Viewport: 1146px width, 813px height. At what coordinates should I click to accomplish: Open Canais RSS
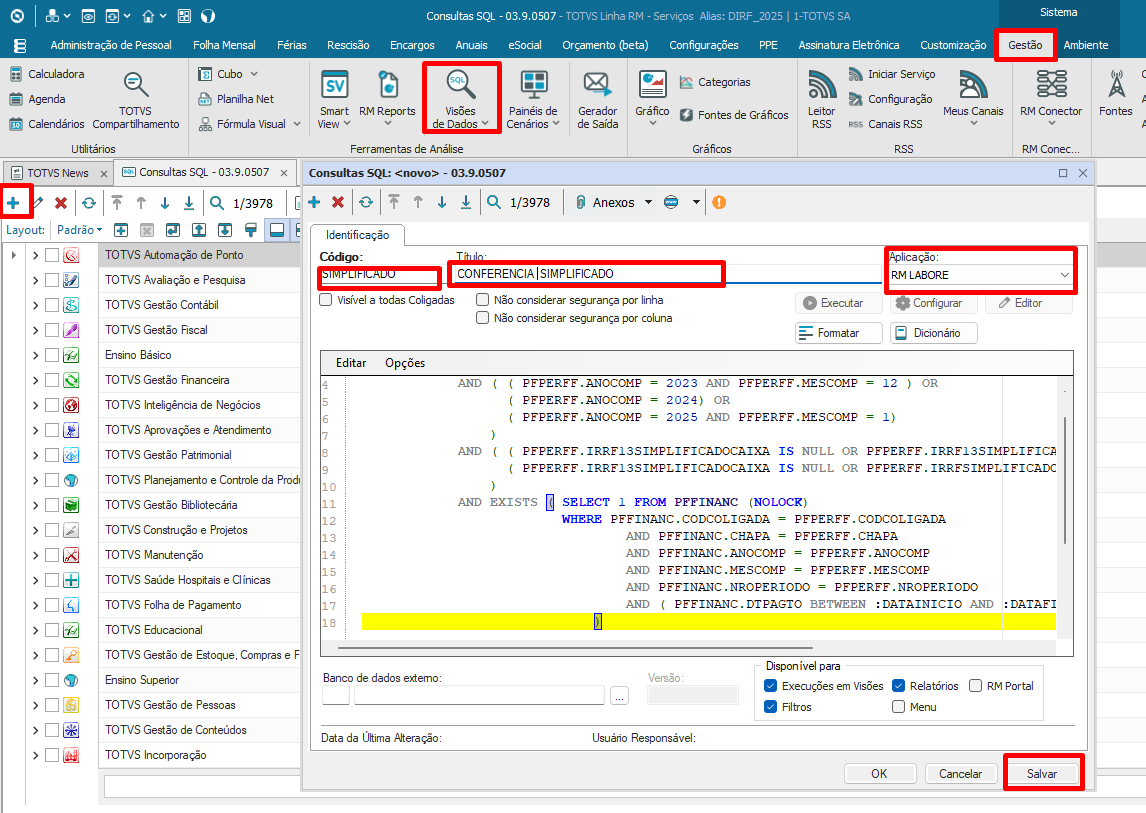click(885, 124)
